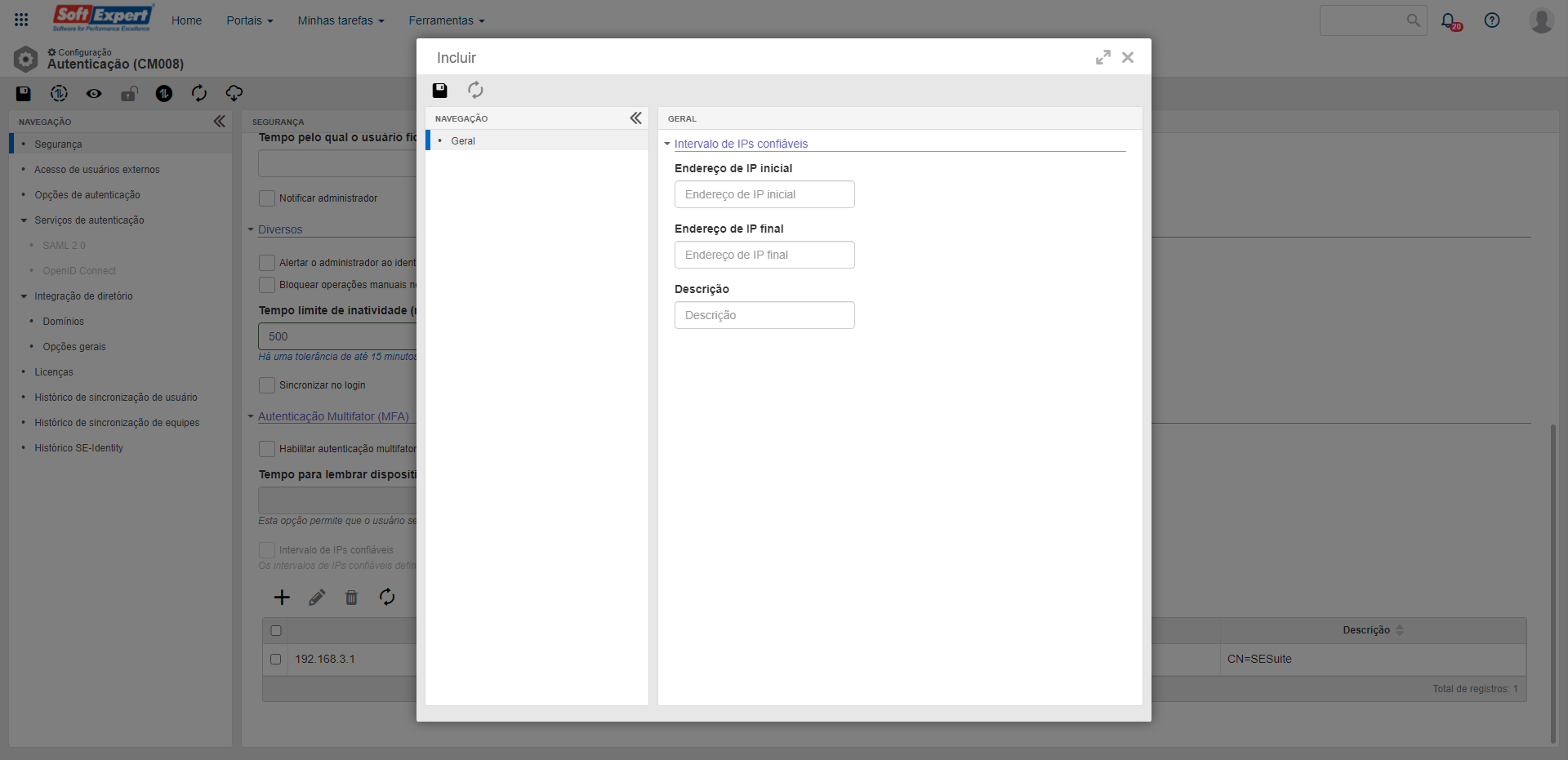The height and width of the screenshot is (760, 1568).
Task: Collapse the main Navegação sidebar
Action: coord(219,122)
